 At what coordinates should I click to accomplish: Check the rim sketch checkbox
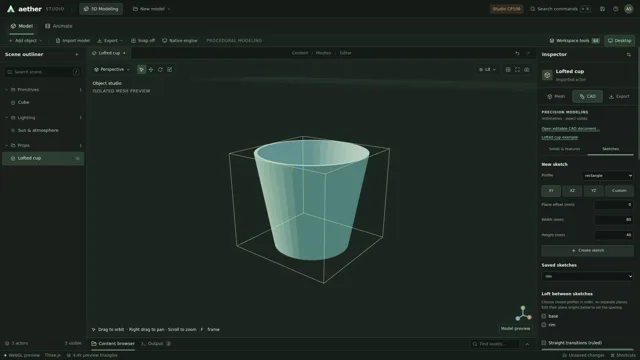[x=544, y=325]
